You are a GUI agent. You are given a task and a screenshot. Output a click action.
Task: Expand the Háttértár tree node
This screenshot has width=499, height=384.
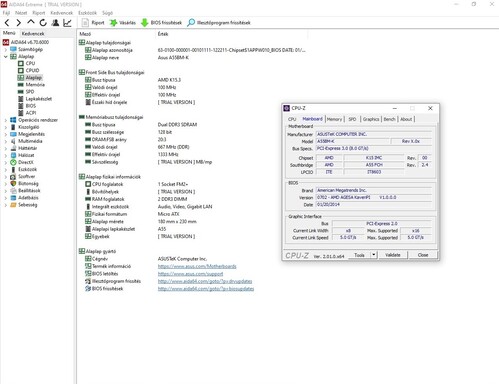[5, 148]
